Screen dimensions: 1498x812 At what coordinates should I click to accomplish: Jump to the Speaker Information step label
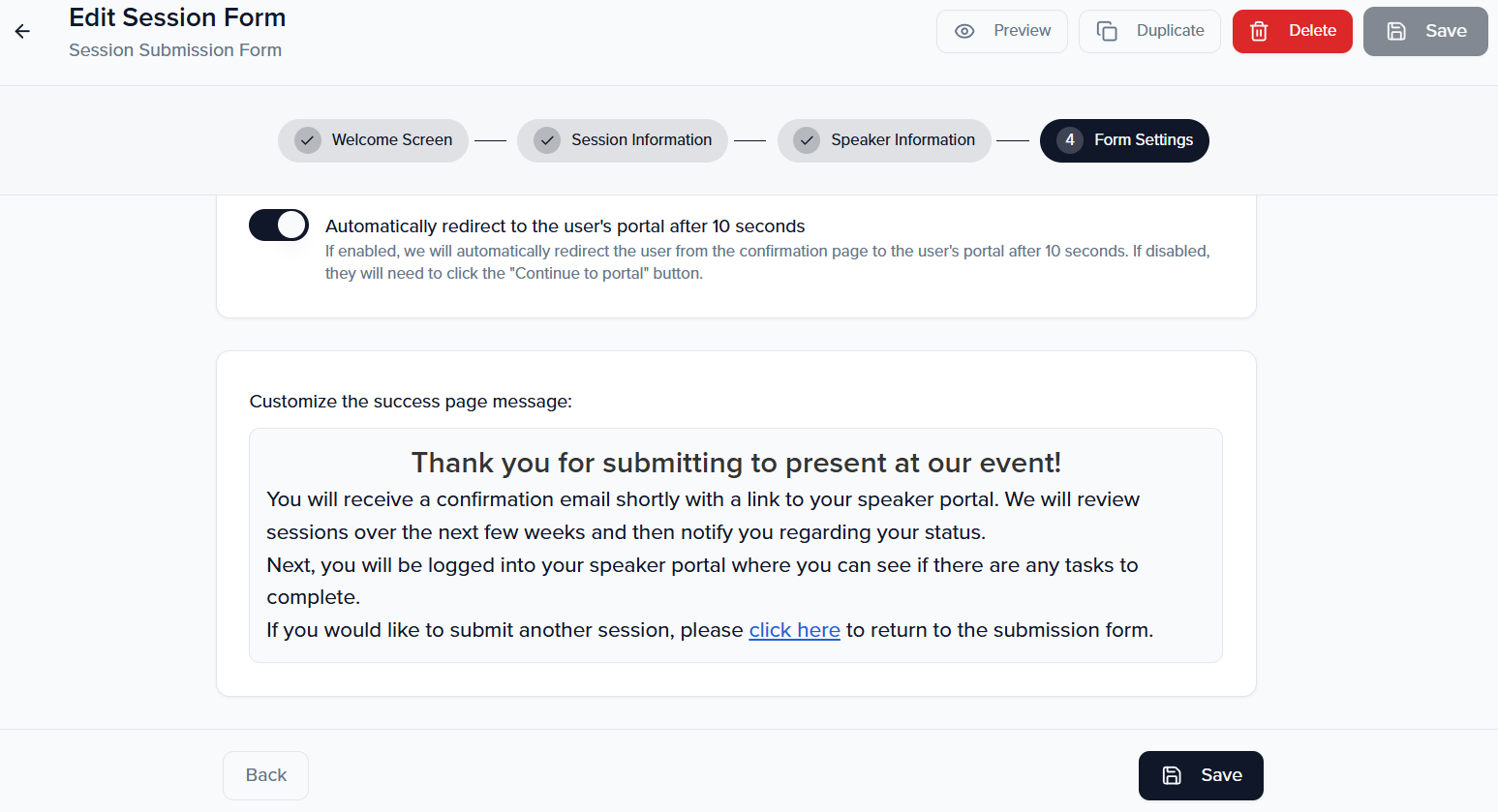pos(902,140)
